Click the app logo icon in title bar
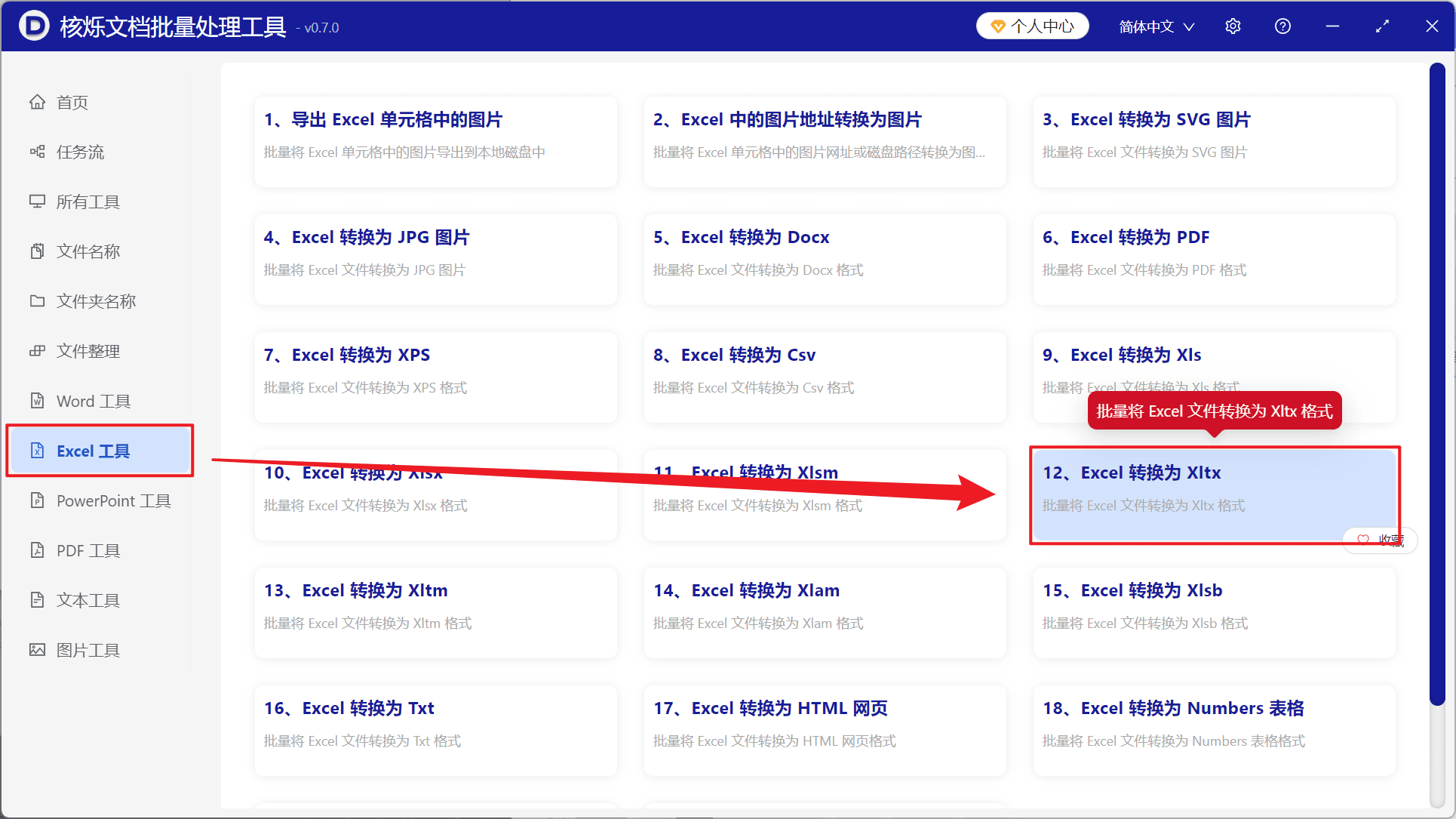This screenshot has width=1456, height=819. pos(34,26)
